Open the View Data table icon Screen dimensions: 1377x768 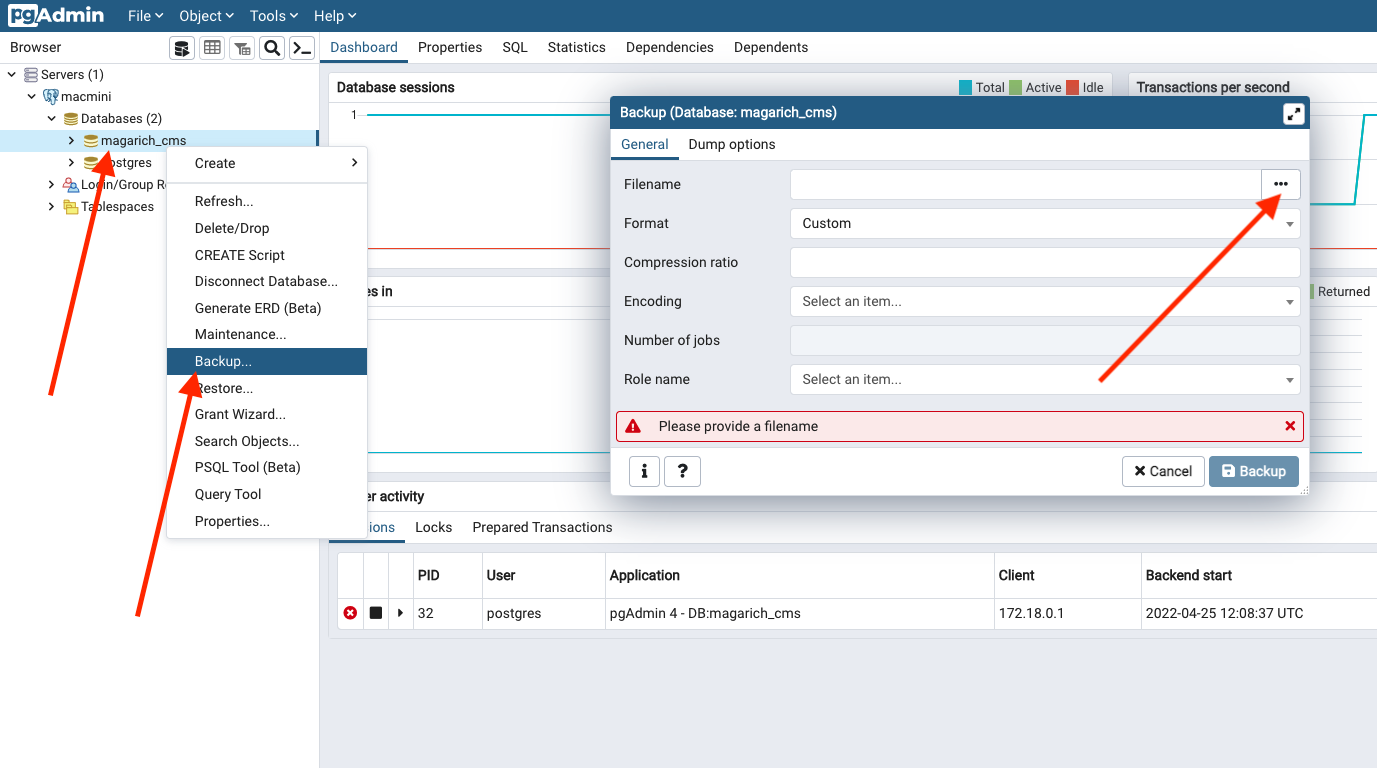[x=212, y=48]
